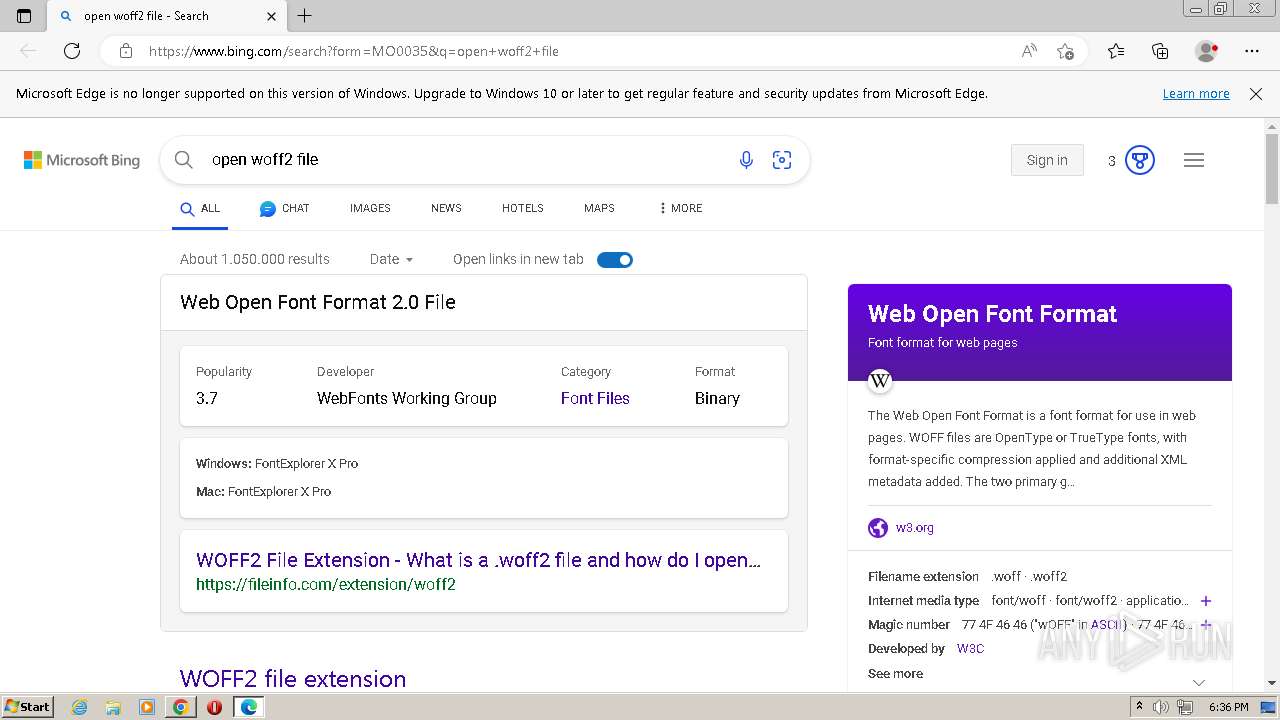Expand the Internet media type plus

pyautogui.click(x=1206, y=601)
